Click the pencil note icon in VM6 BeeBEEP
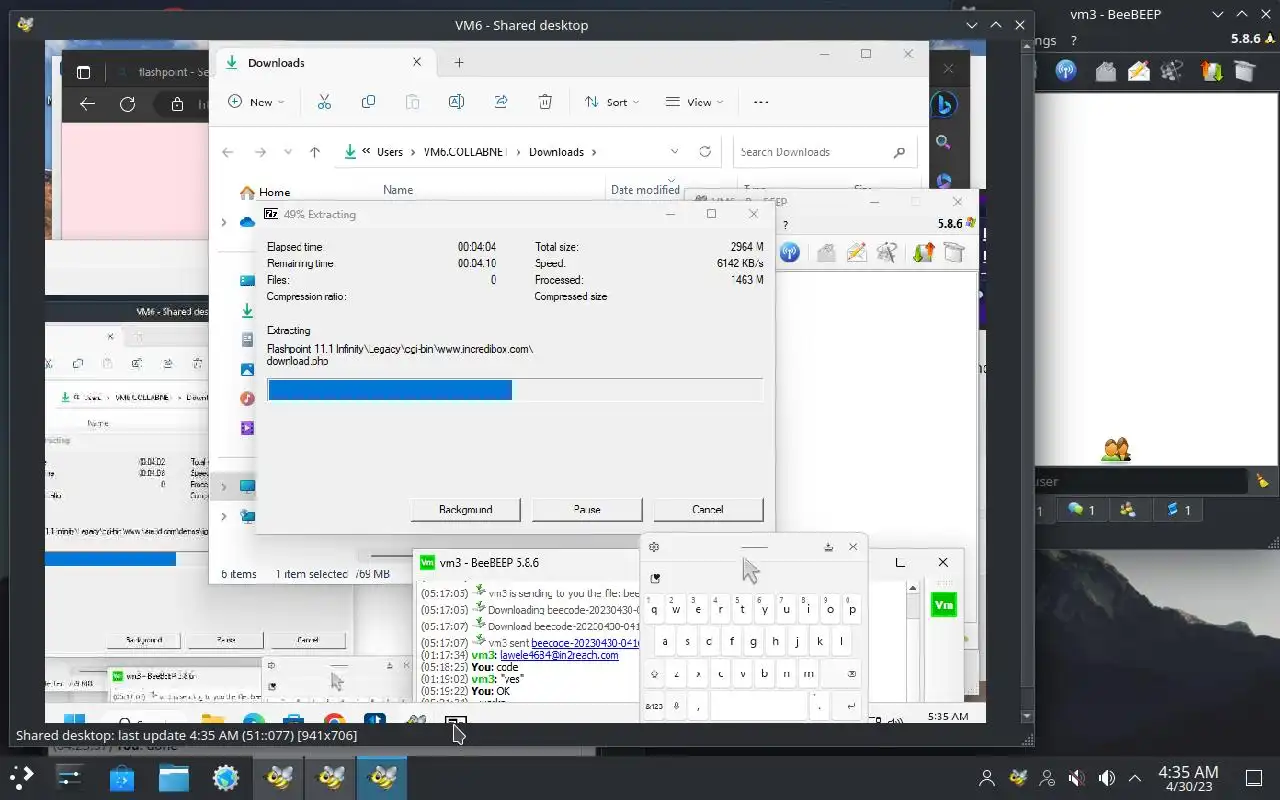The image size is (1280, 800). (x=856, y=253)
